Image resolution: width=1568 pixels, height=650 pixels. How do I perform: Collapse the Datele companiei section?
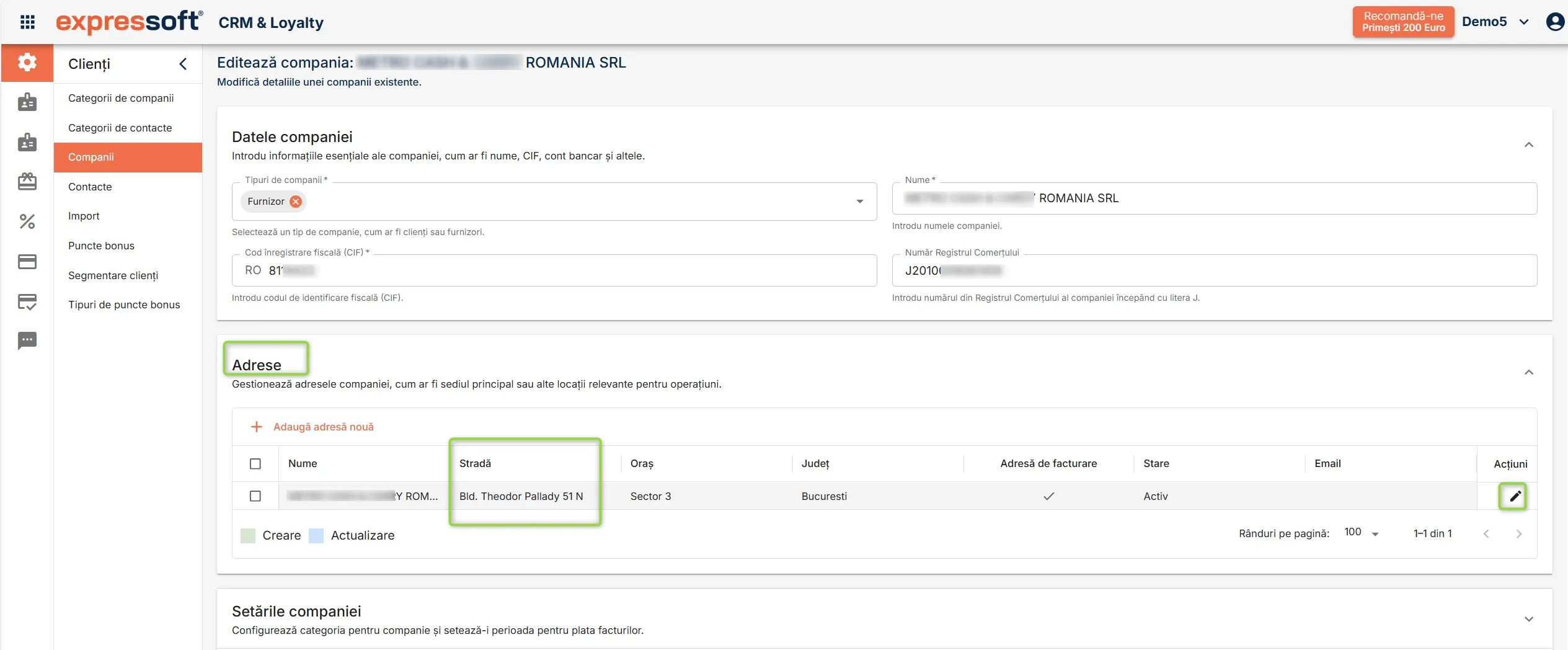[x=1529, y=145]
